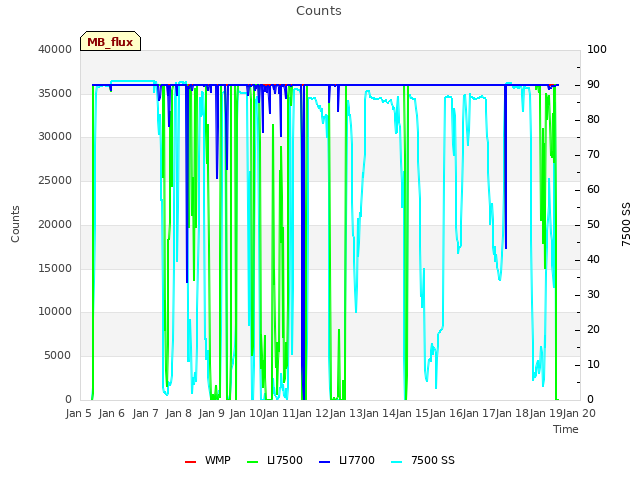The width and height of the screenshot is (640, 480).
Task: Click the Jan 19 date tick label
Action: (x=546, y=413)
